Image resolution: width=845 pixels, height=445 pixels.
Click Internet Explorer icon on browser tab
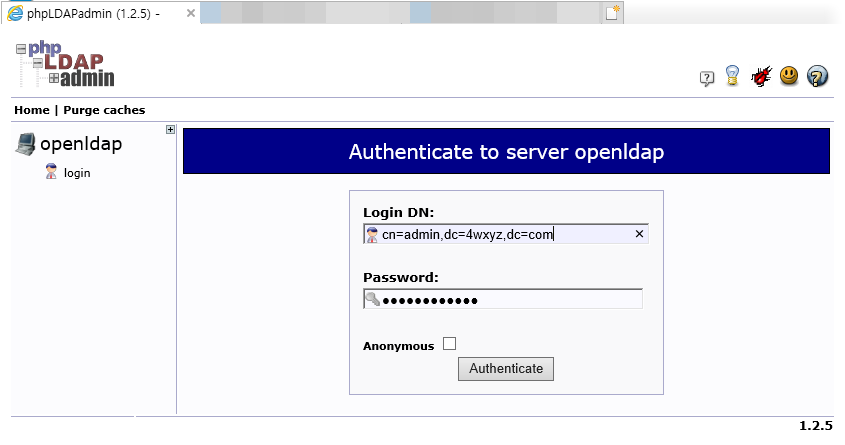coord(15,13)
